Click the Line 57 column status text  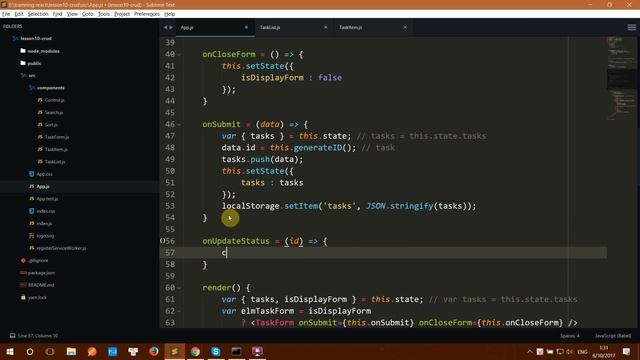tap(38, 336)
